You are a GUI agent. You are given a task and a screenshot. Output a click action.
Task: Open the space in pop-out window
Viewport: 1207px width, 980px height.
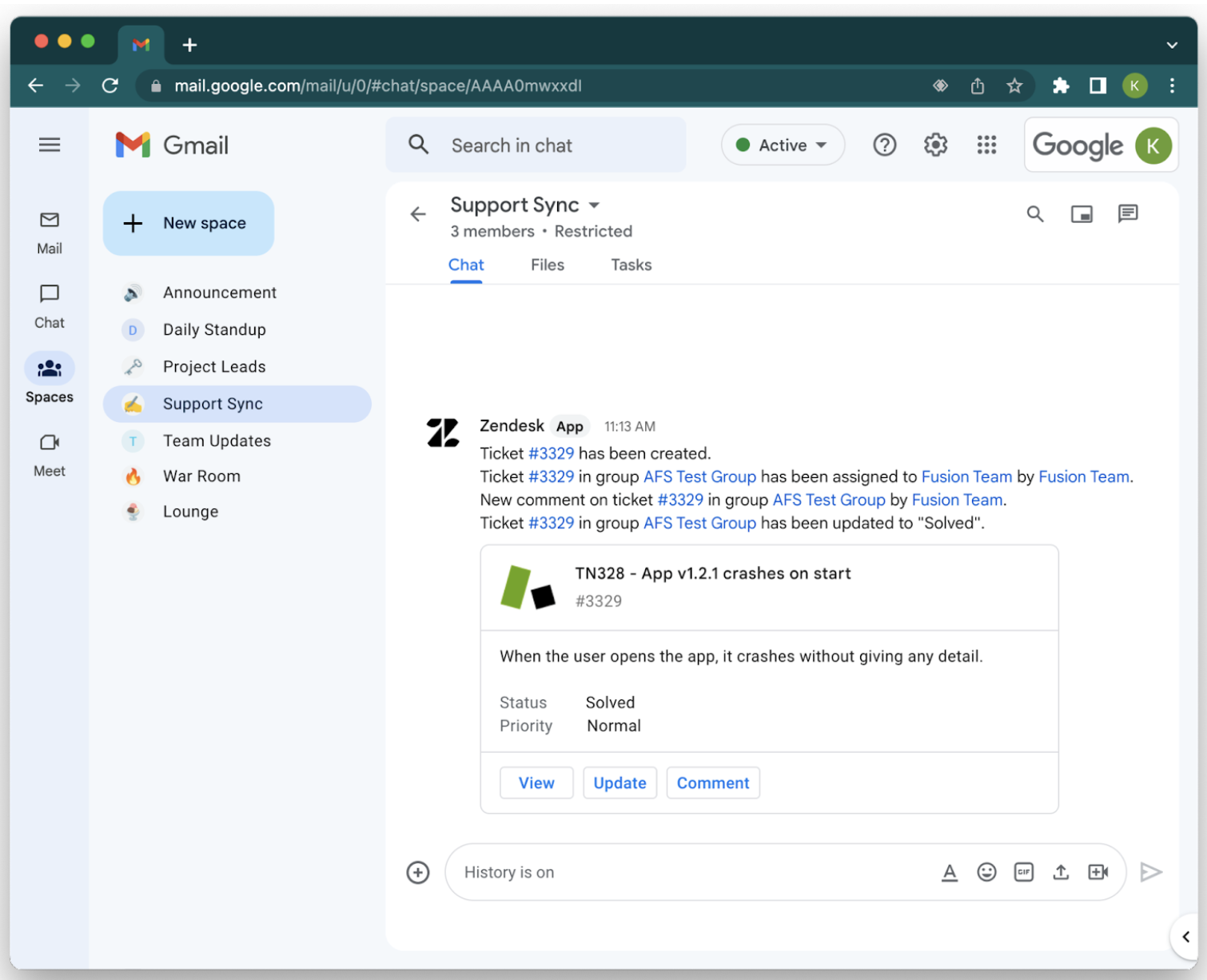click(1082, 214)
